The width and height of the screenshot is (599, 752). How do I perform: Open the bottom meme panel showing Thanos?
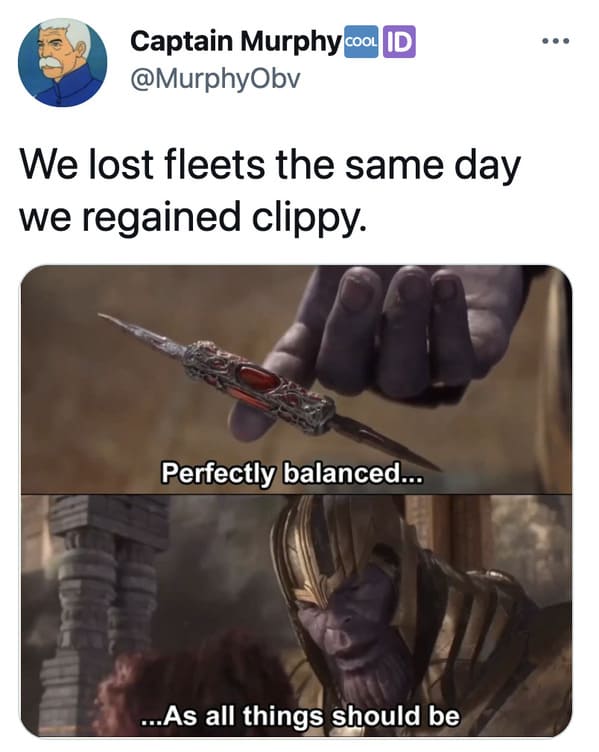(x=296, y=615)
